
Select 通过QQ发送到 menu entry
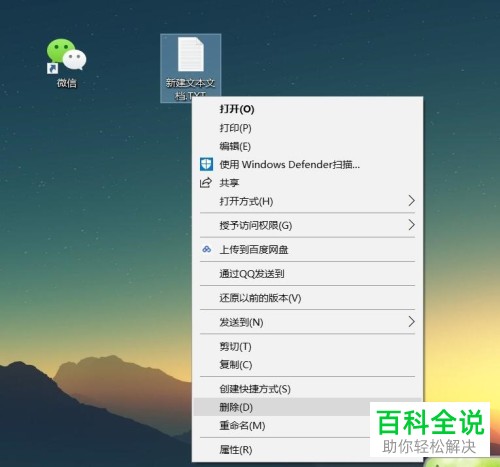click(307, 274)
